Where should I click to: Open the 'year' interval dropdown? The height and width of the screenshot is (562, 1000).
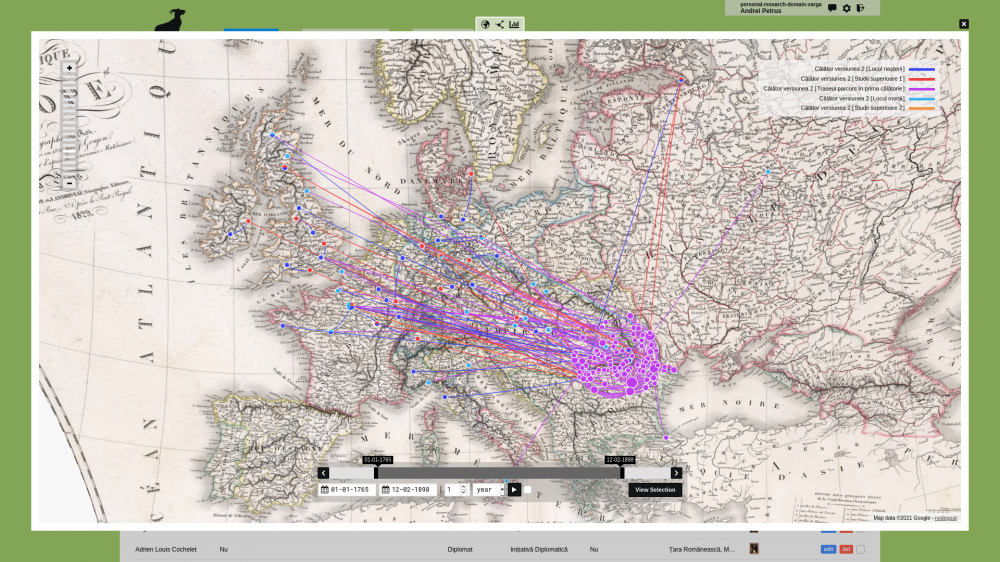pos(488,490)
